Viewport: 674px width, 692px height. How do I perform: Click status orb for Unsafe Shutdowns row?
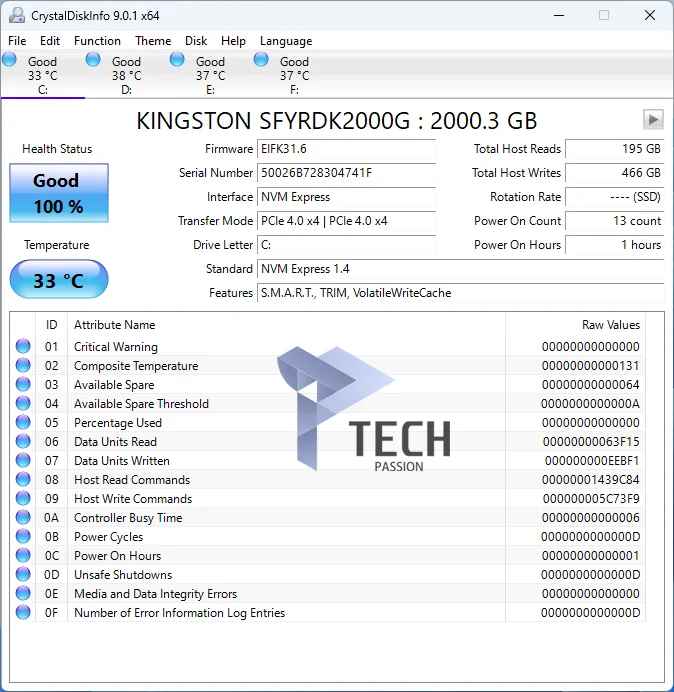pos(23,574)
